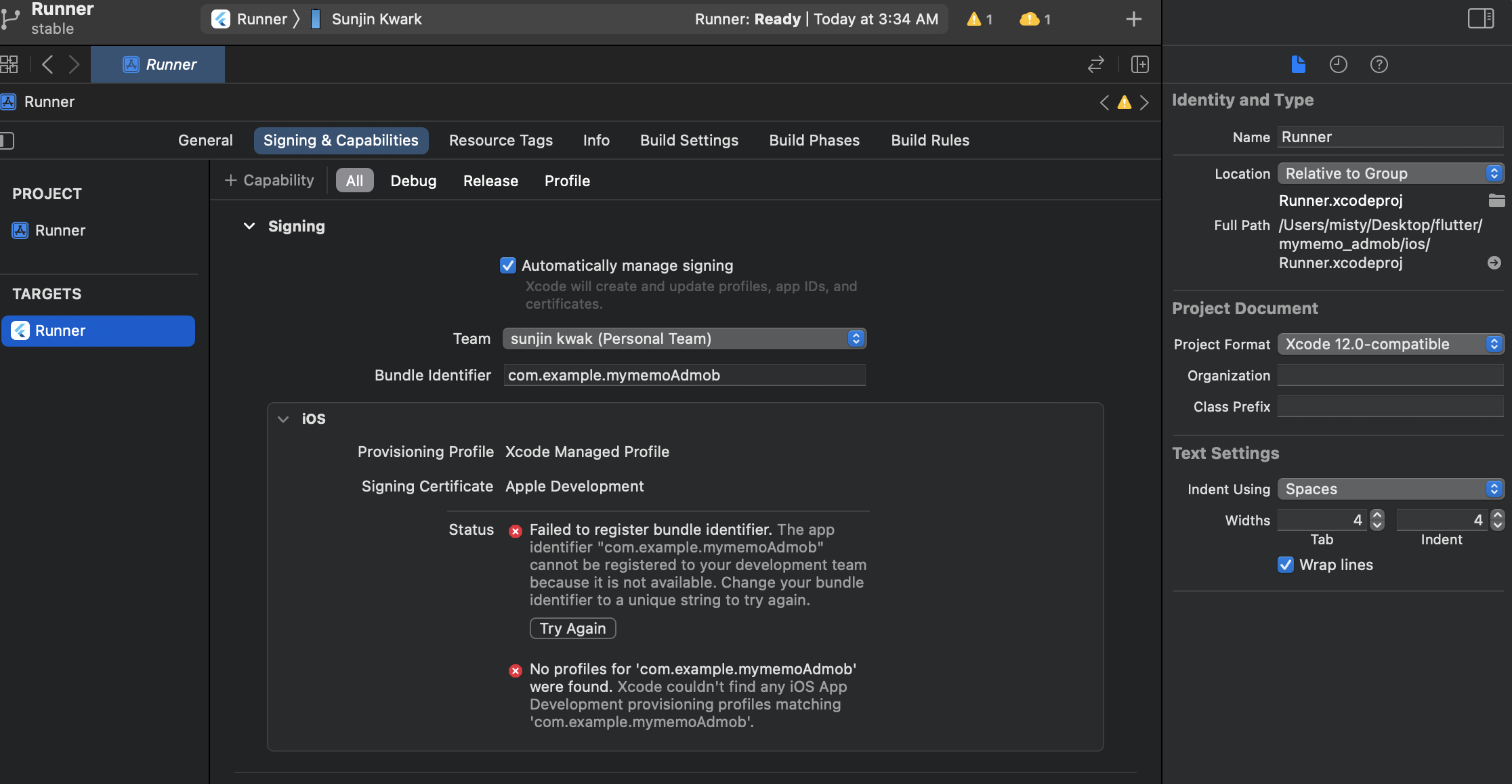Uncheck Wrap lines
This screenshot has width=1512, height=784.
click(1286, 565)
